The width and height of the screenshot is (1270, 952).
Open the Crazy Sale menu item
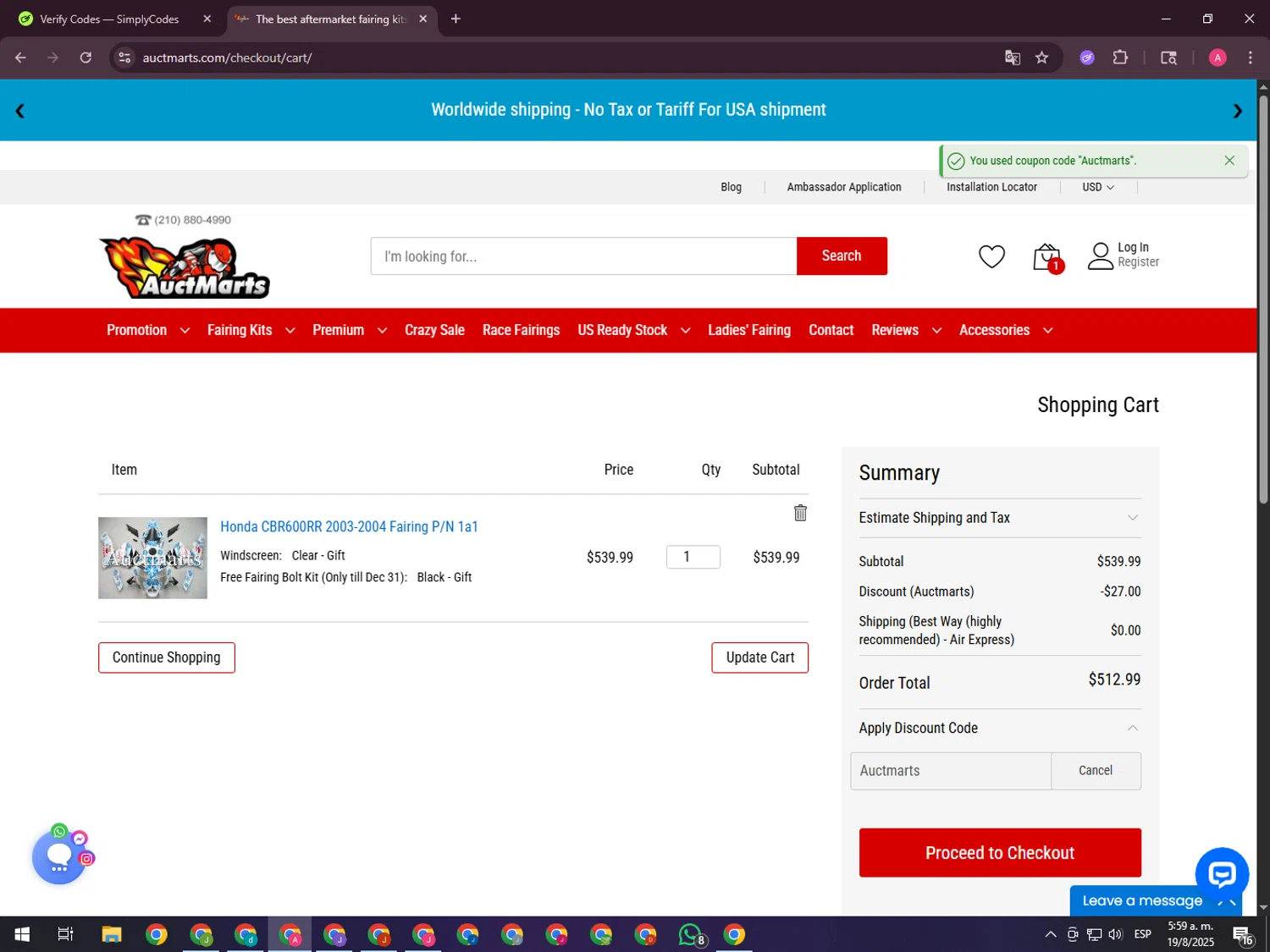(x=434, y=330)
